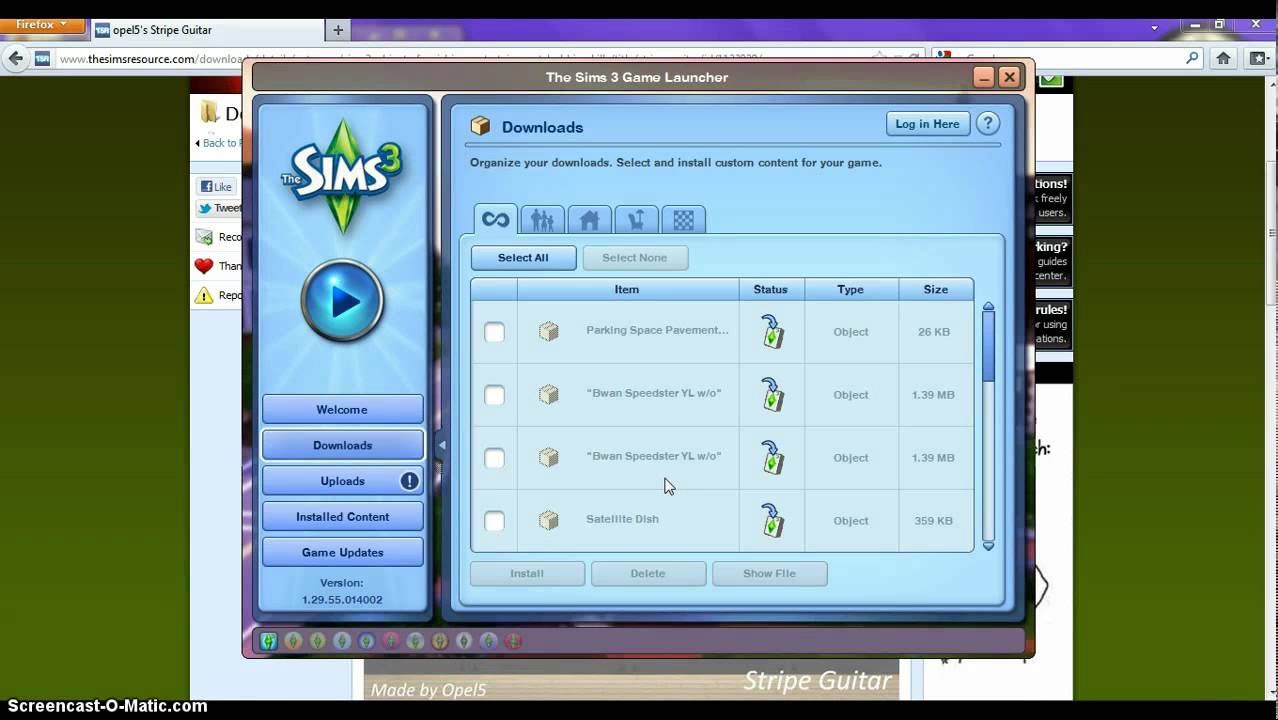Click the "359 KB" size value
Screen dimensions: 1278x720
933,521
